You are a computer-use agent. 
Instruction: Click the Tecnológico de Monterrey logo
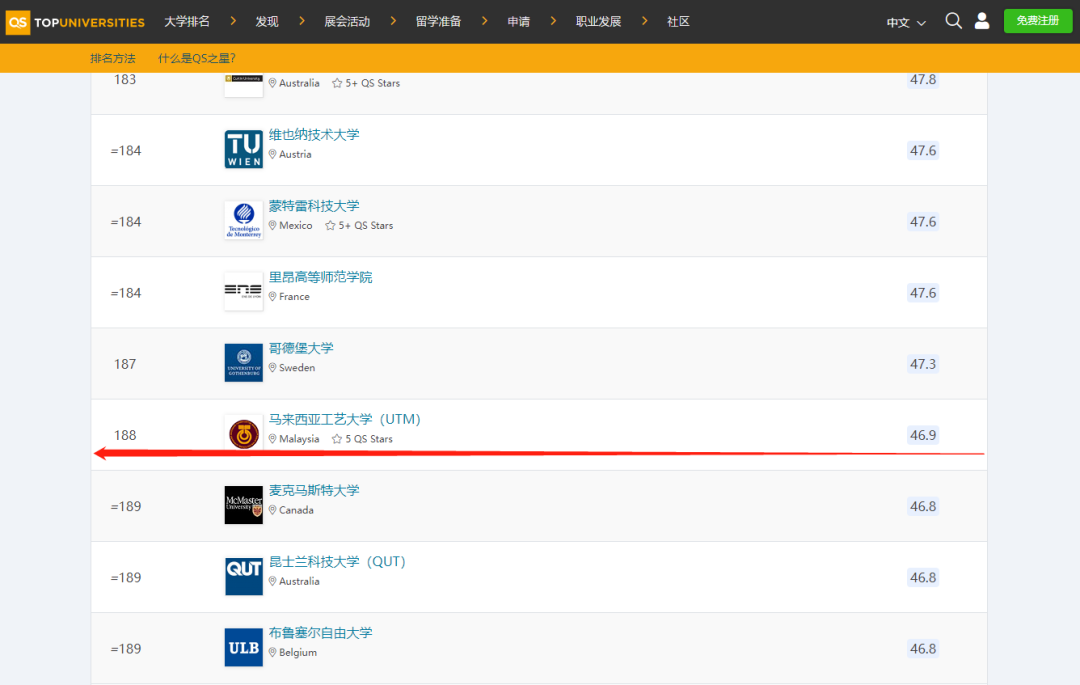(x=244, y=220)
